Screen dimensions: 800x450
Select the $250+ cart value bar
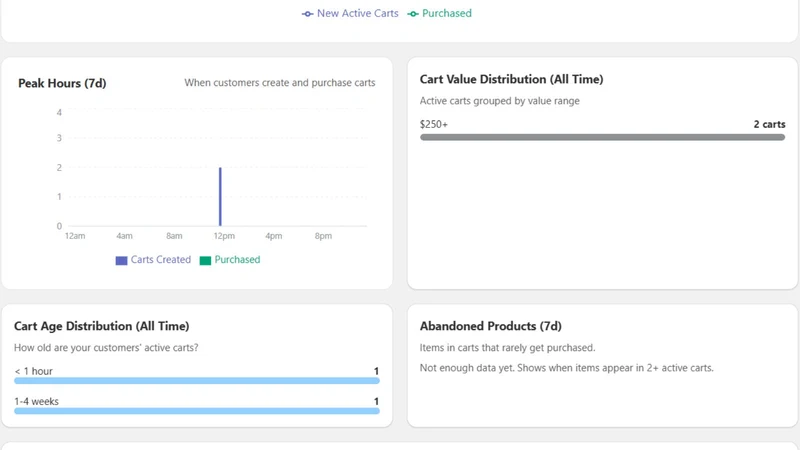(x=602, y=137)
